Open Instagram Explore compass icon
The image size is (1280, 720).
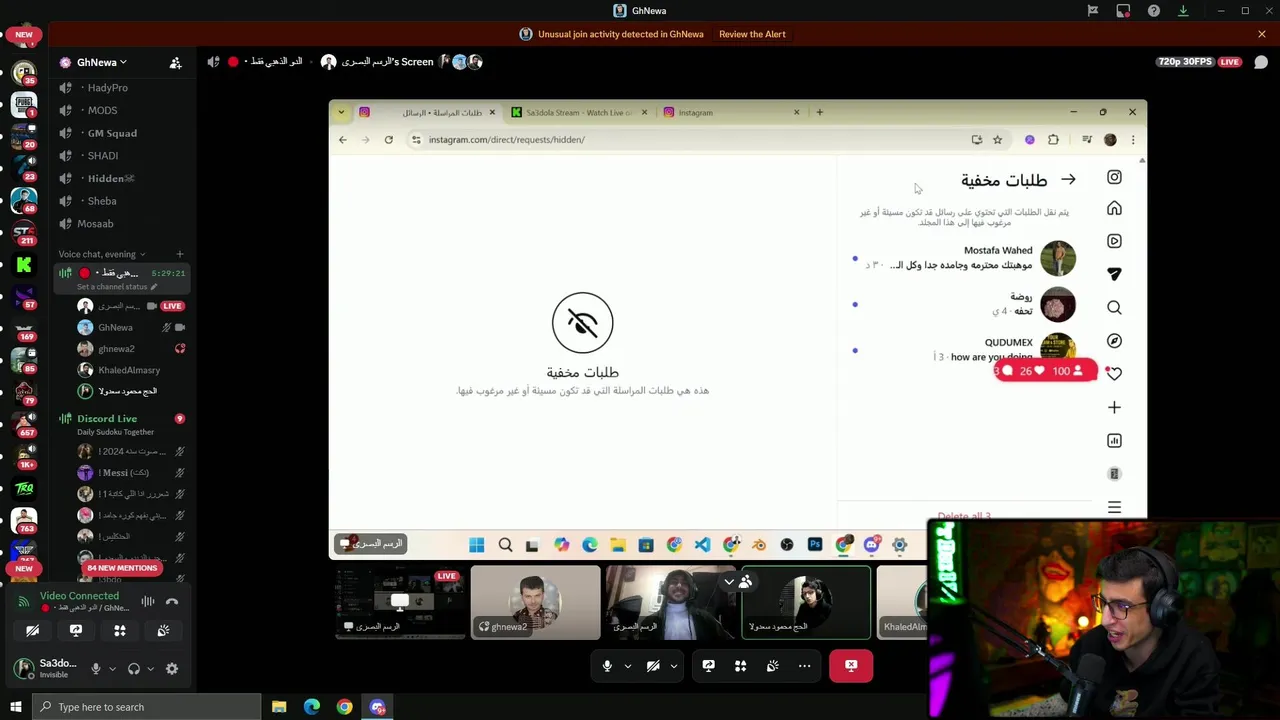pyautogui.click(x=1114, y=341)
